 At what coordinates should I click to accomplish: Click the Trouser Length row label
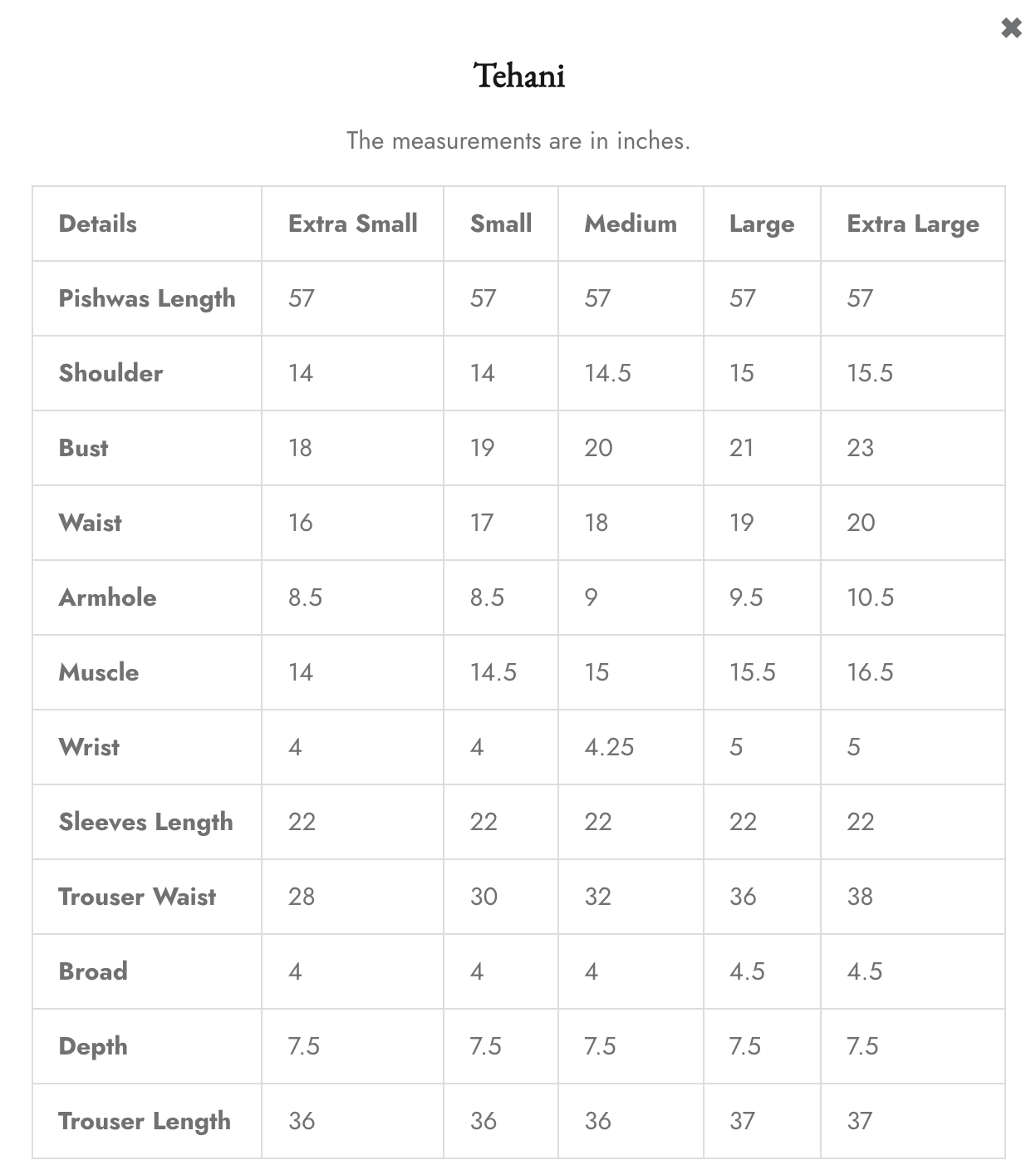point(145,1121)
